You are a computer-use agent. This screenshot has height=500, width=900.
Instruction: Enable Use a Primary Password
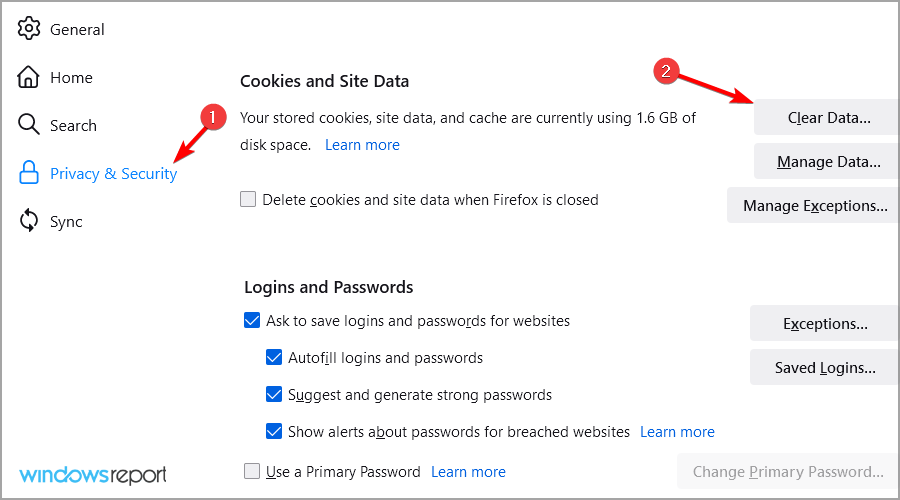253,471
